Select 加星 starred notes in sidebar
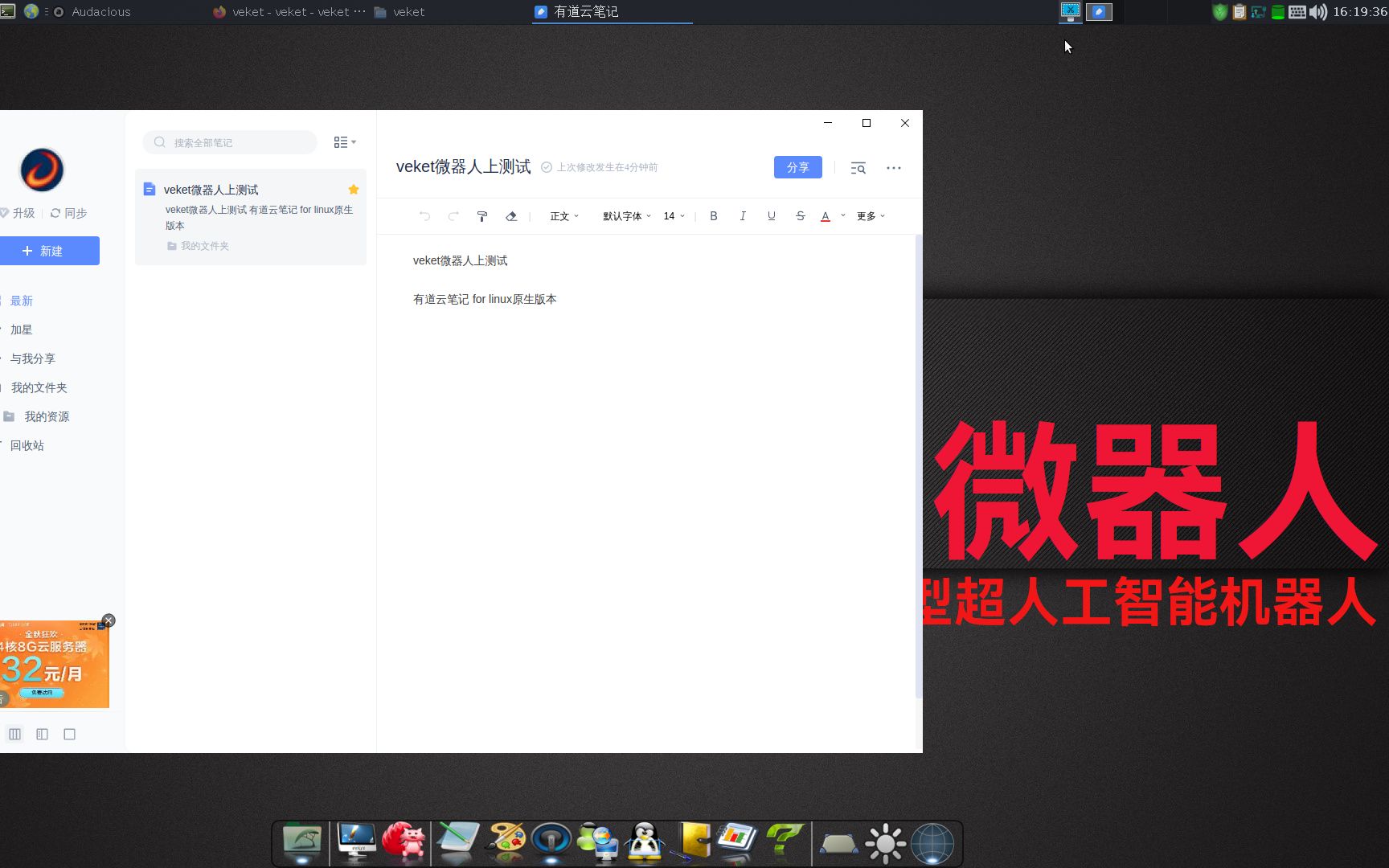Viewport: 1389px width, 868px height. (x=22, y=330)
